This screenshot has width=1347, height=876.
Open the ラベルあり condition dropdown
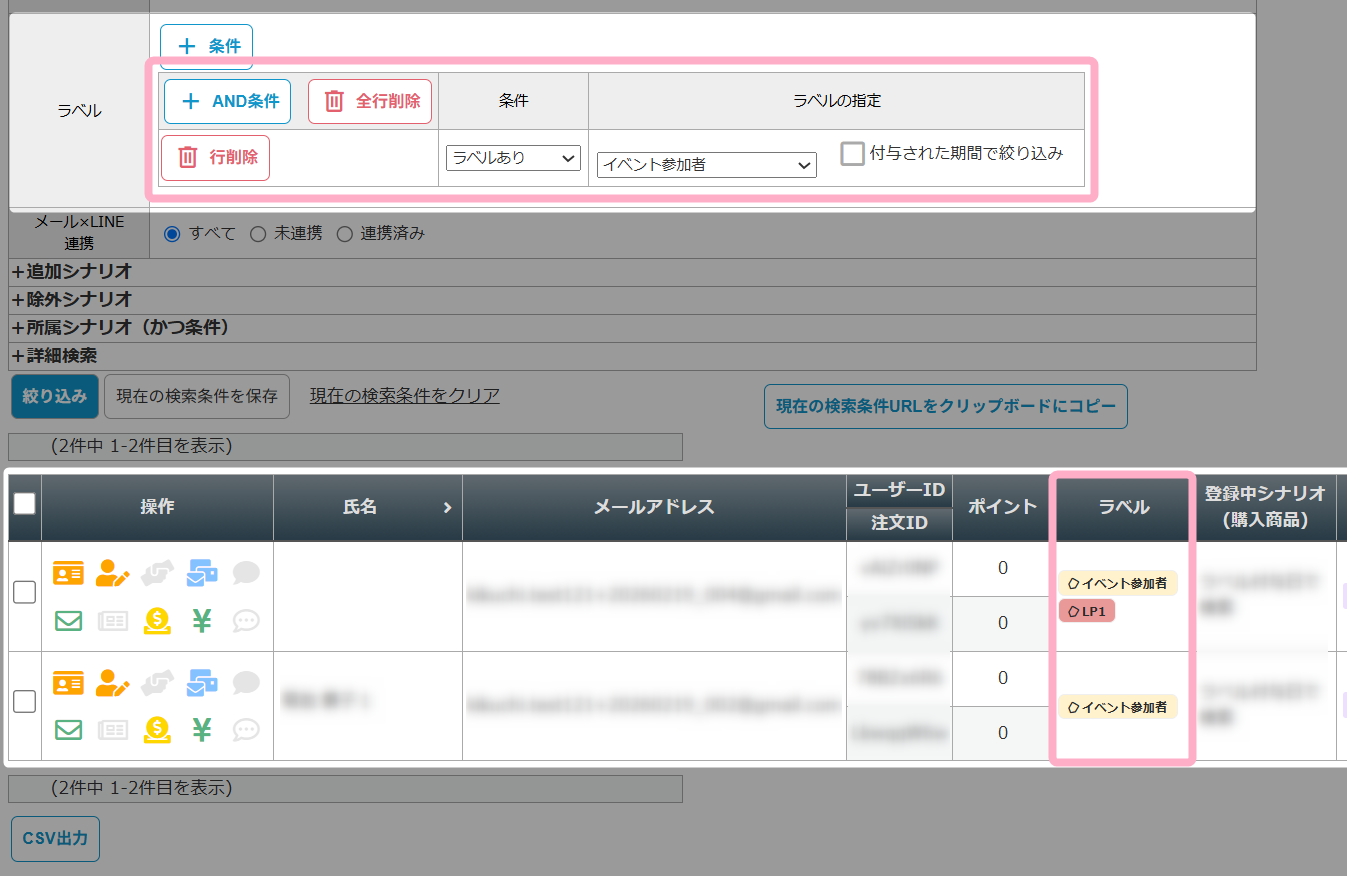click(x=513, y=158)
